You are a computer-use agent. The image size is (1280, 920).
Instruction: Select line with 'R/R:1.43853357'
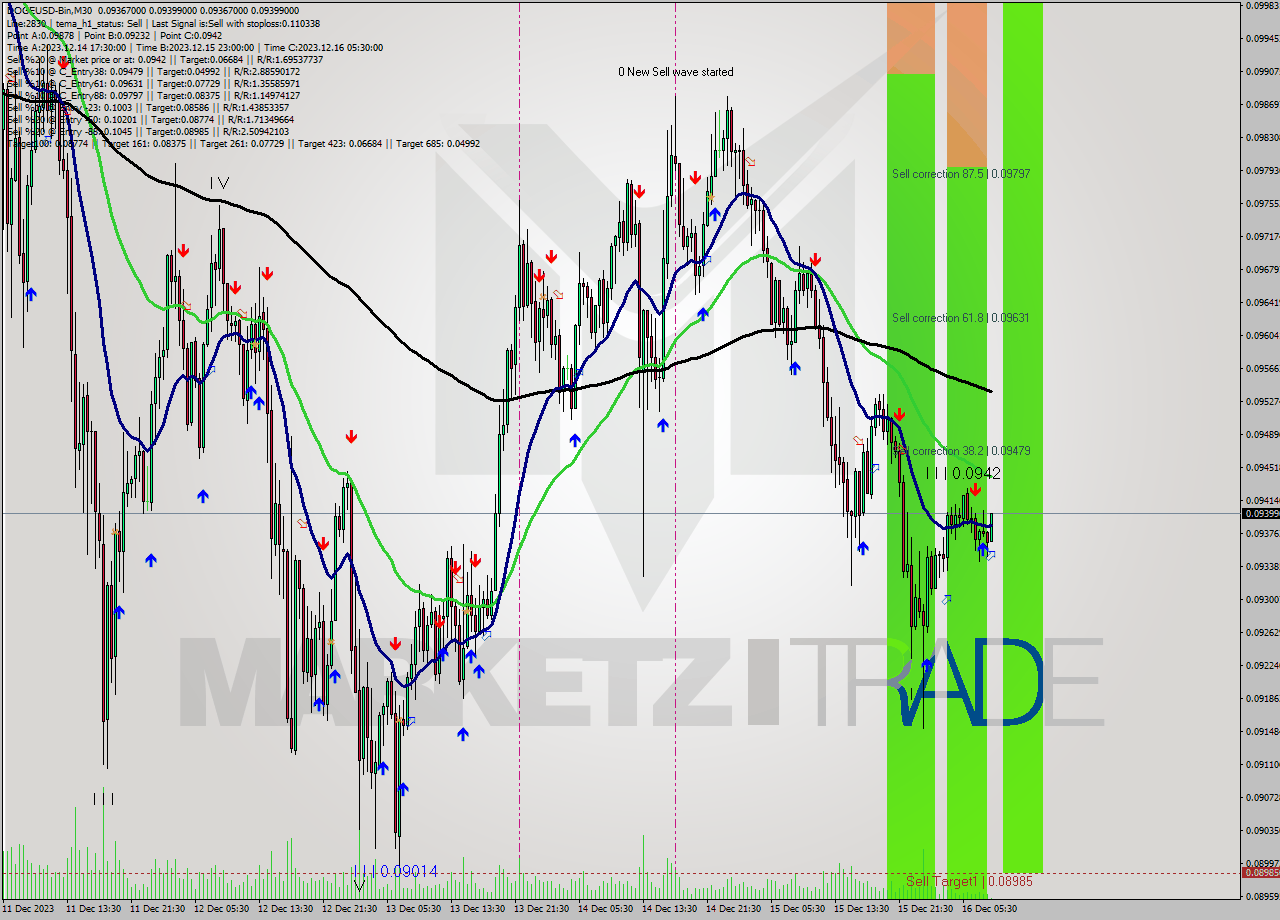tap(147, 107)
